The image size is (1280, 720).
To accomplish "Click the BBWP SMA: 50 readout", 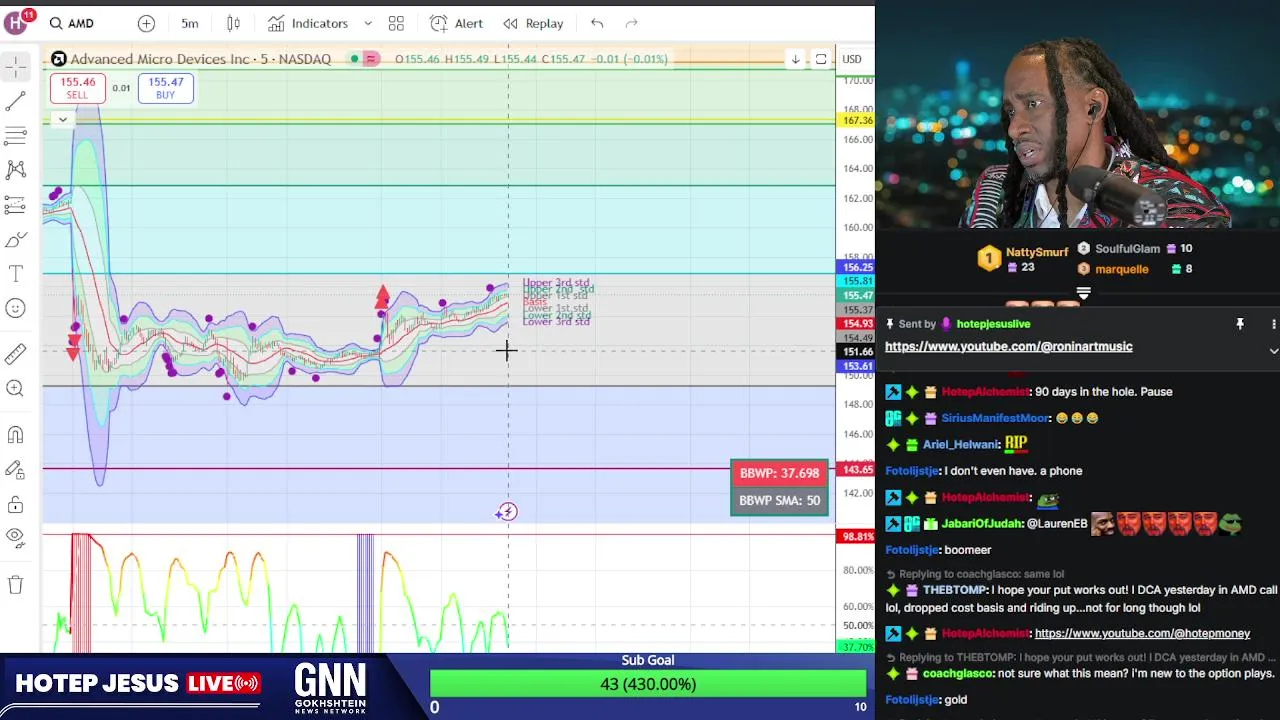I will pyautogui.click(x=779, y=500).
